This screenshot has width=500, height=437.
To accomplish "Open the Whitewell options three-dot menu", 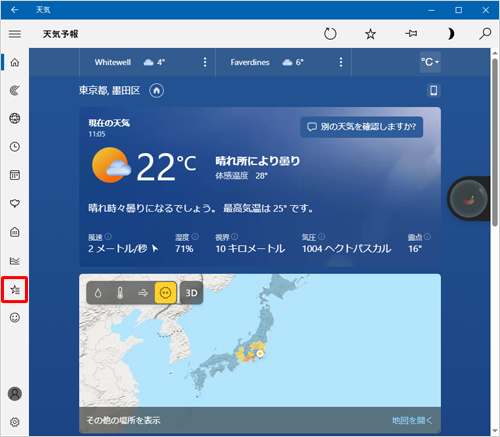I will coord(205,62).
